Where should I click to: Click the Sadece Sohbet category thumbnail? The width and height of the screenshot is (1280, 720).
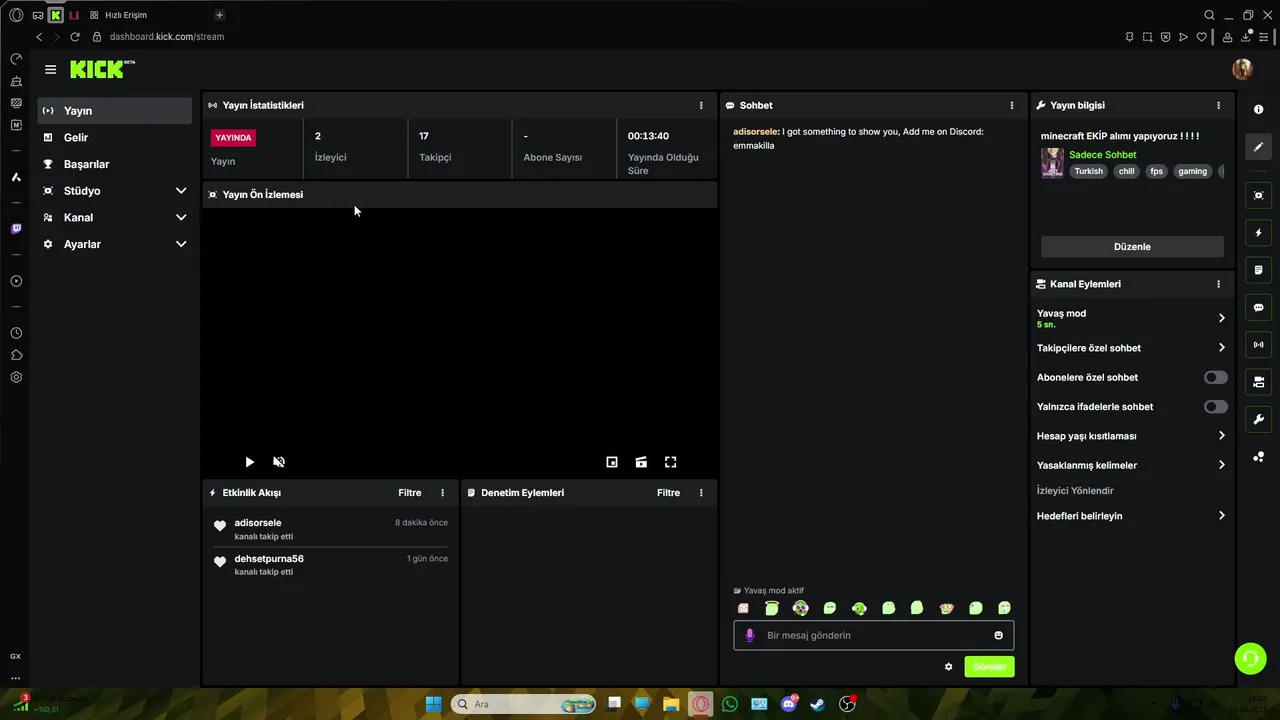click(x=1052, y=163)
